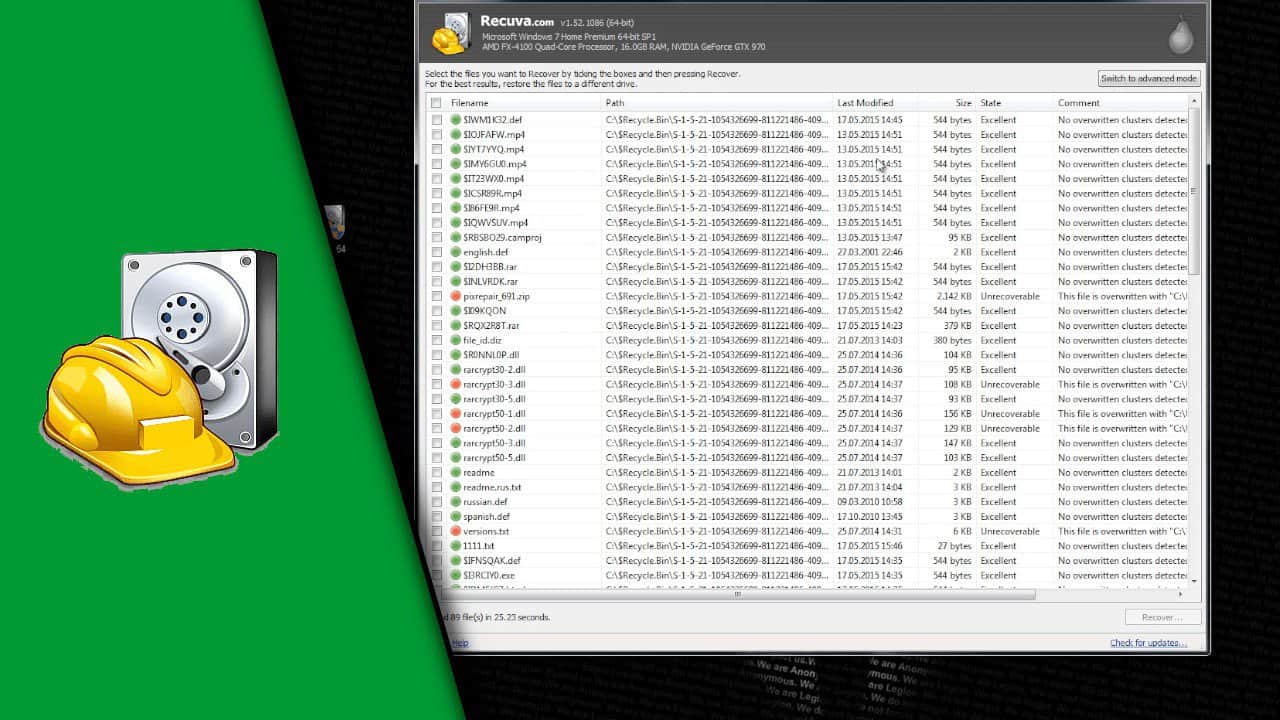Click green status dot of $RBSBO29.camproj
This screenshot has width=1280, height=720.
[456, 237]
